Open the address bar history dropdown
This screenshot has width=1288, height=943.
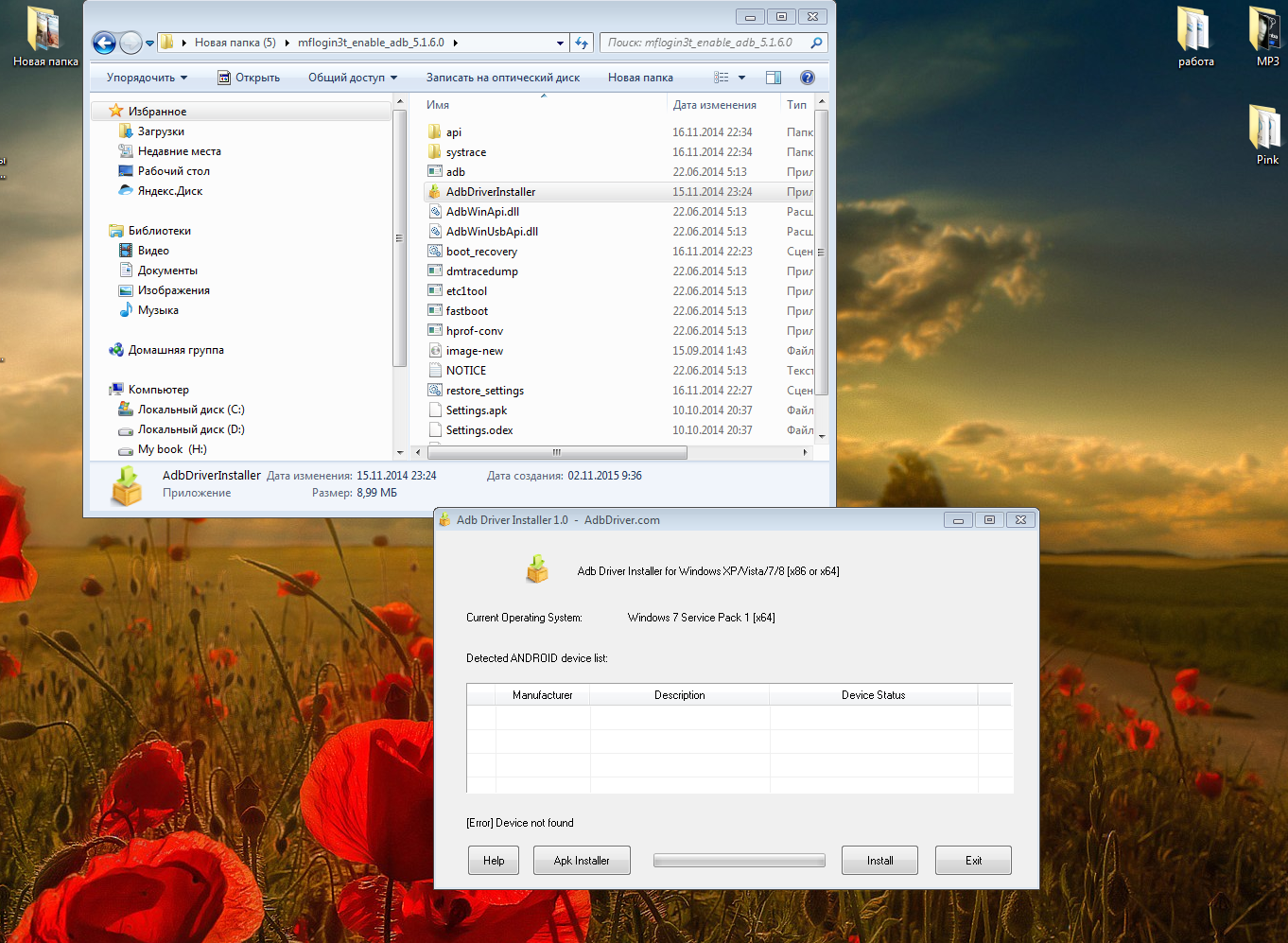click(x=560, y=43)
